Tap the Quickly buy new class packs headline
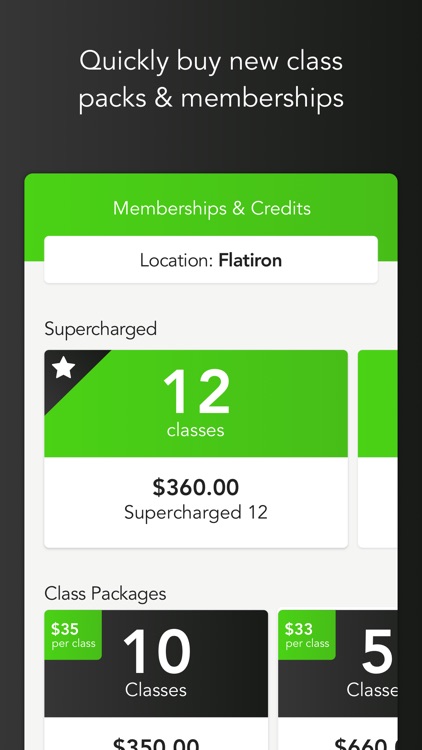Screen dimensions: 422x750 pos(211,79)
